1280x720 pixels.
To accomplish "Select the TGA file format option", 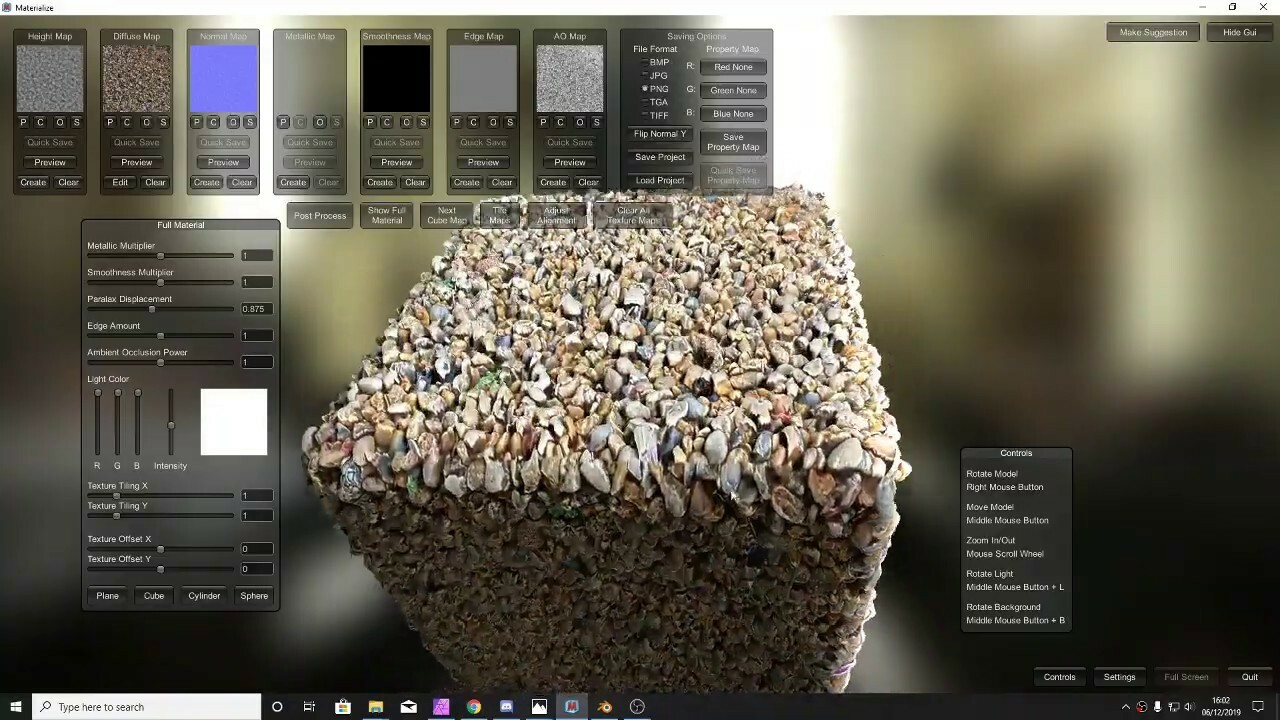I will point(646,102).
